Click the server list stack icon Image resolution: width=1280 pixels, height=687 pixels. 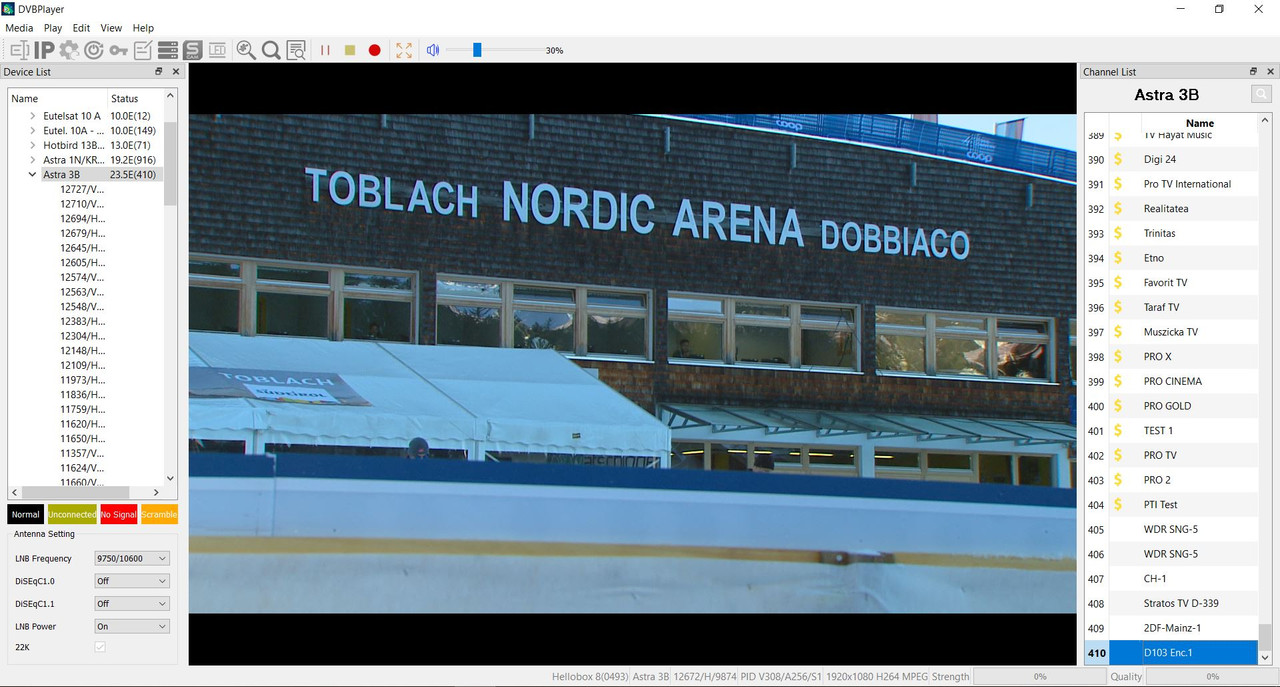168,50
